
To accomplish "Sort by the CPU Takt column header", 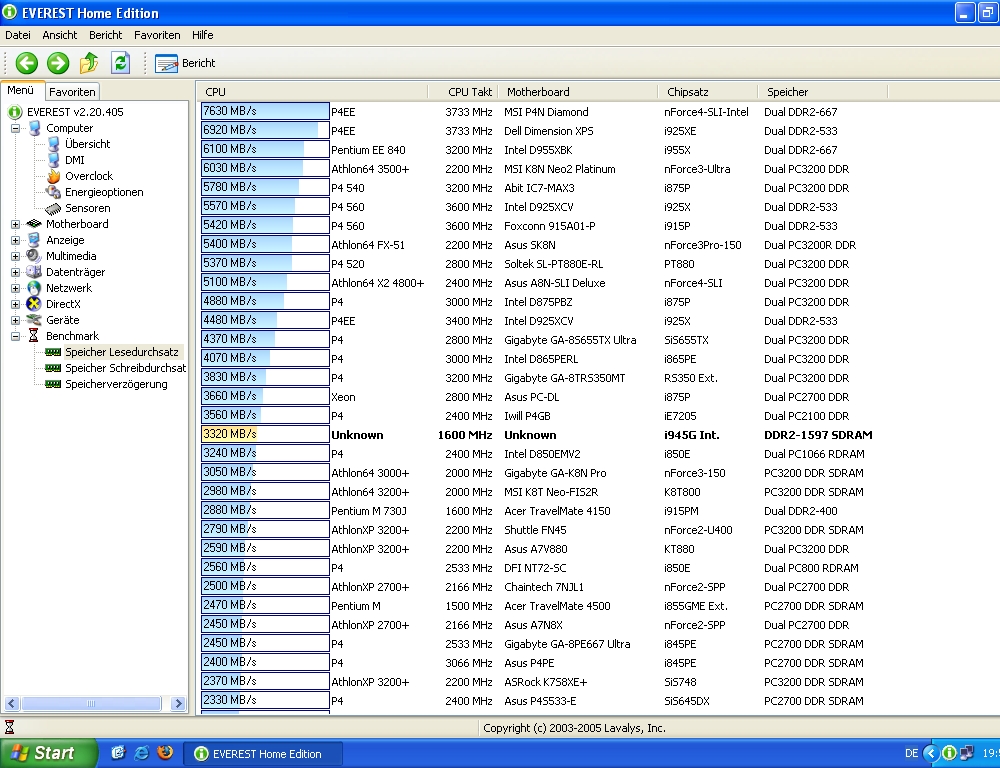I will 463,92.
